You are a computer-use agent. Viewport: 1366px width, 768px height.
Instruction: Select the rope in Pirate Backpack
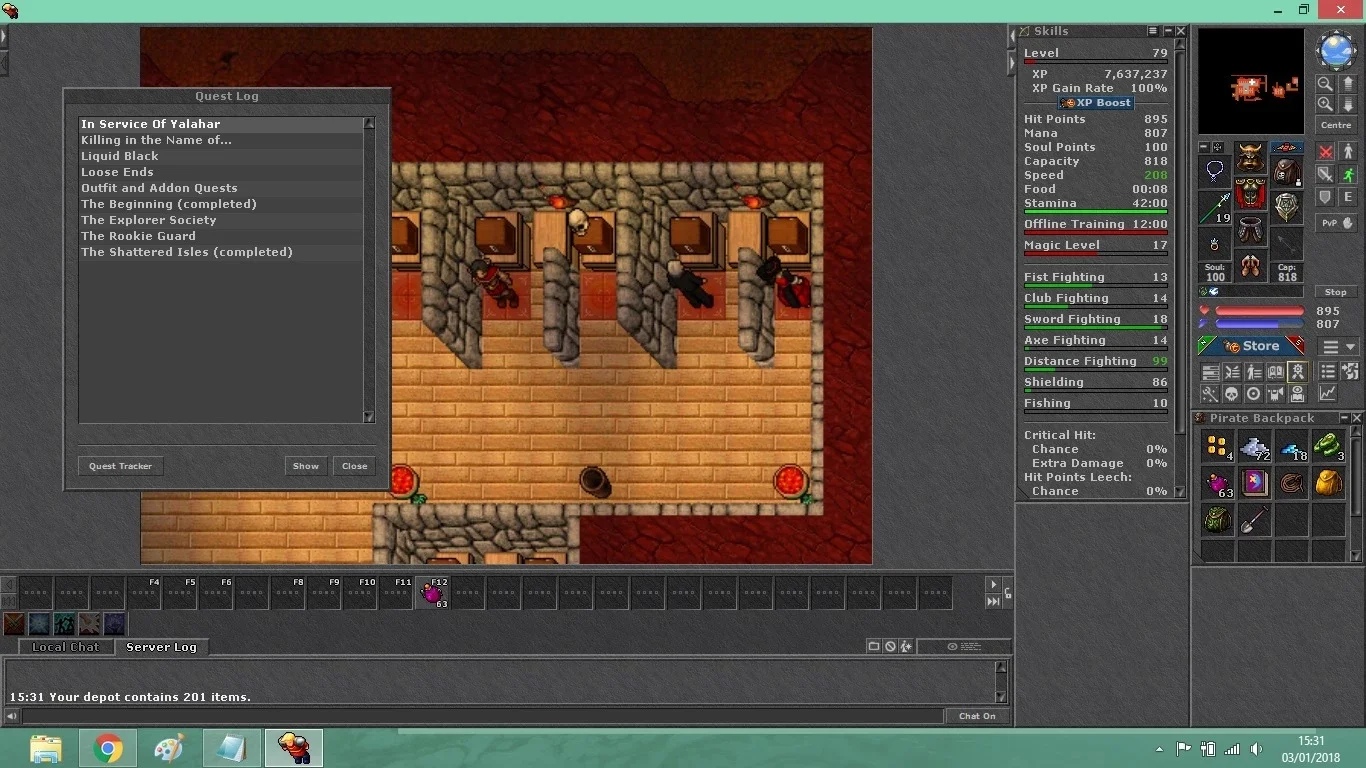tap(1291, 484)
